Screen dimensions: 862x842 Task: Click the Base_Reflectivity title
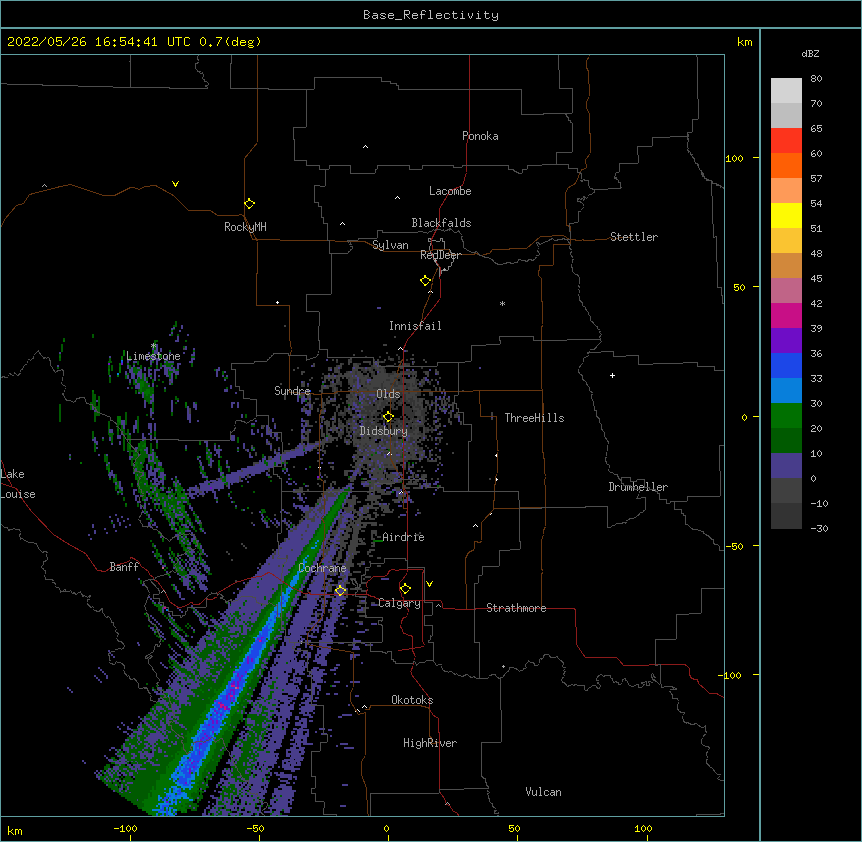tap(431, 15)
